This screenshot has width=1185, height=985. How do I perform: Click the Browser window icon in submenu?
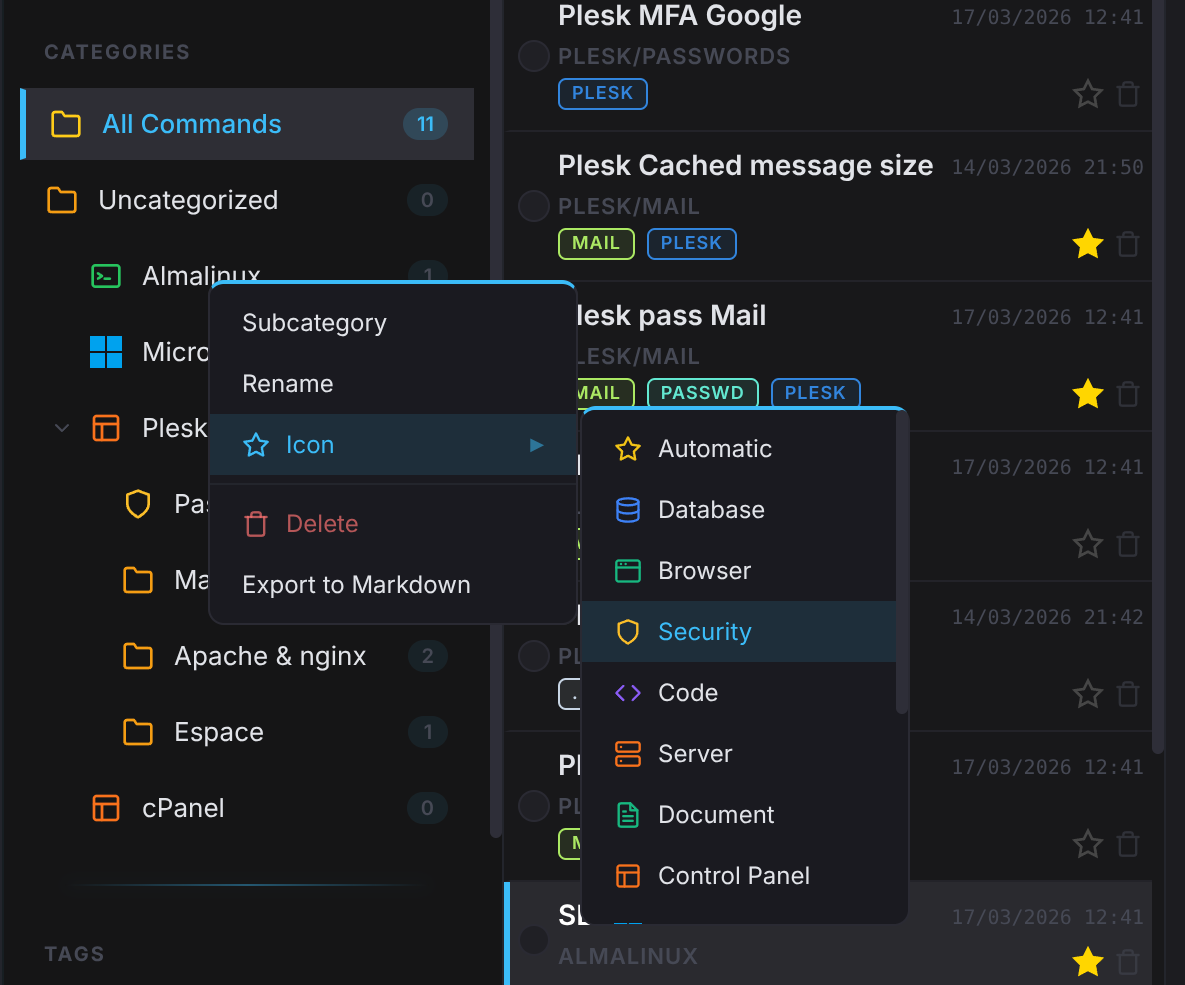[628, 571]
